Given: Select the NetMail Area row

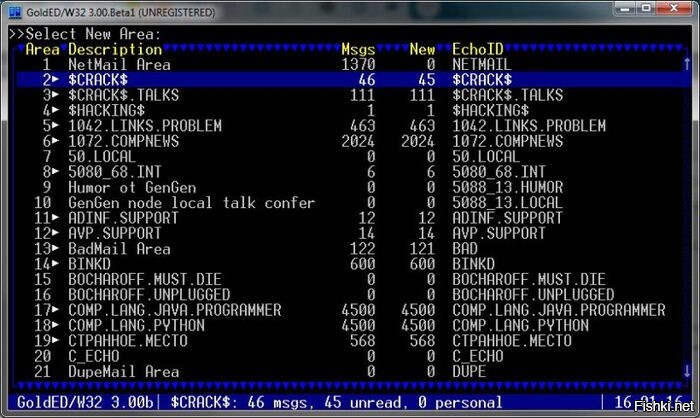Looking at the screenshot, I should [119, 63].
